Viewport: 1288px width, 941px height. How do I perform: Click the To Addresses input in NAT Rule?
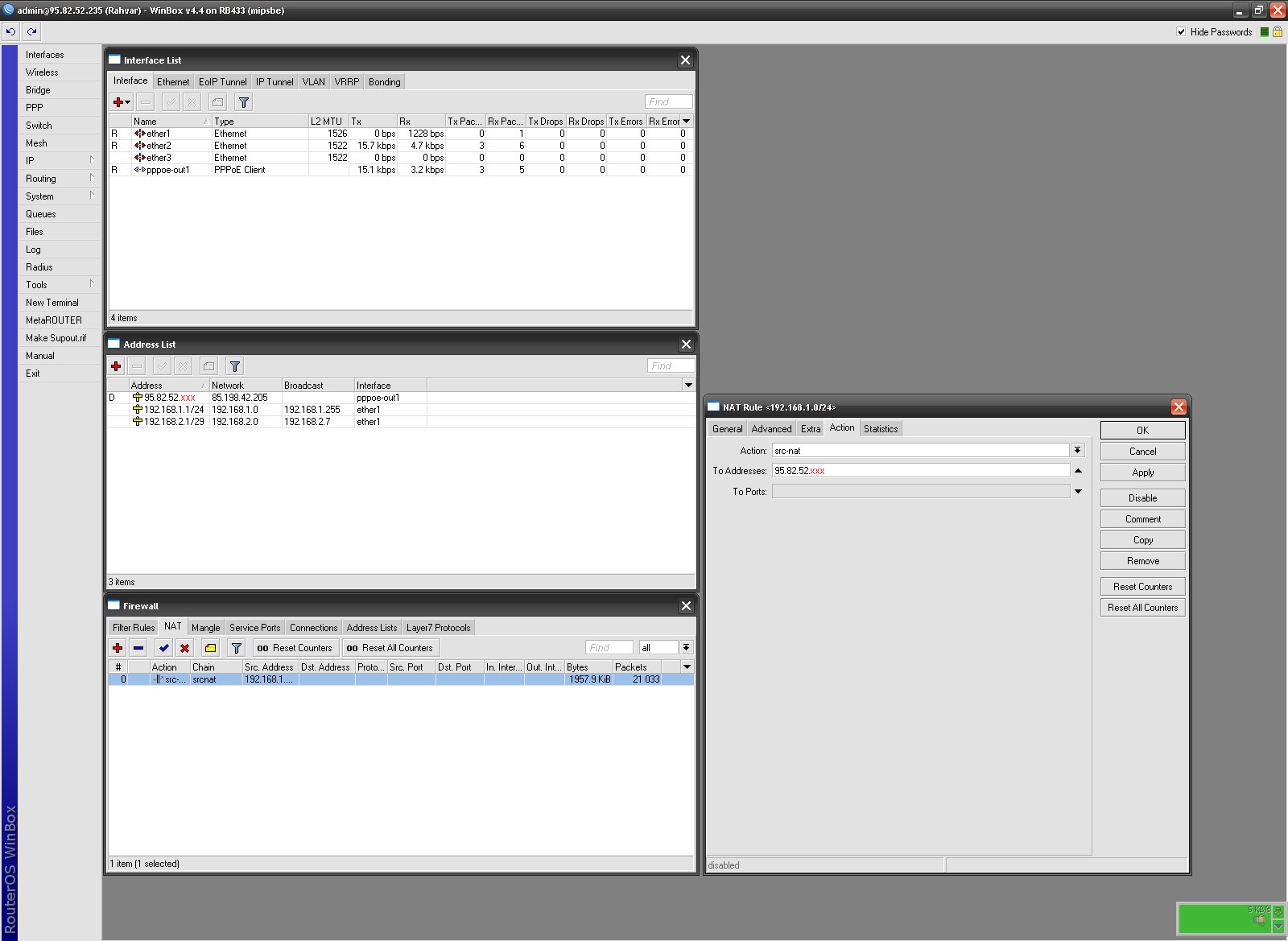921,471
